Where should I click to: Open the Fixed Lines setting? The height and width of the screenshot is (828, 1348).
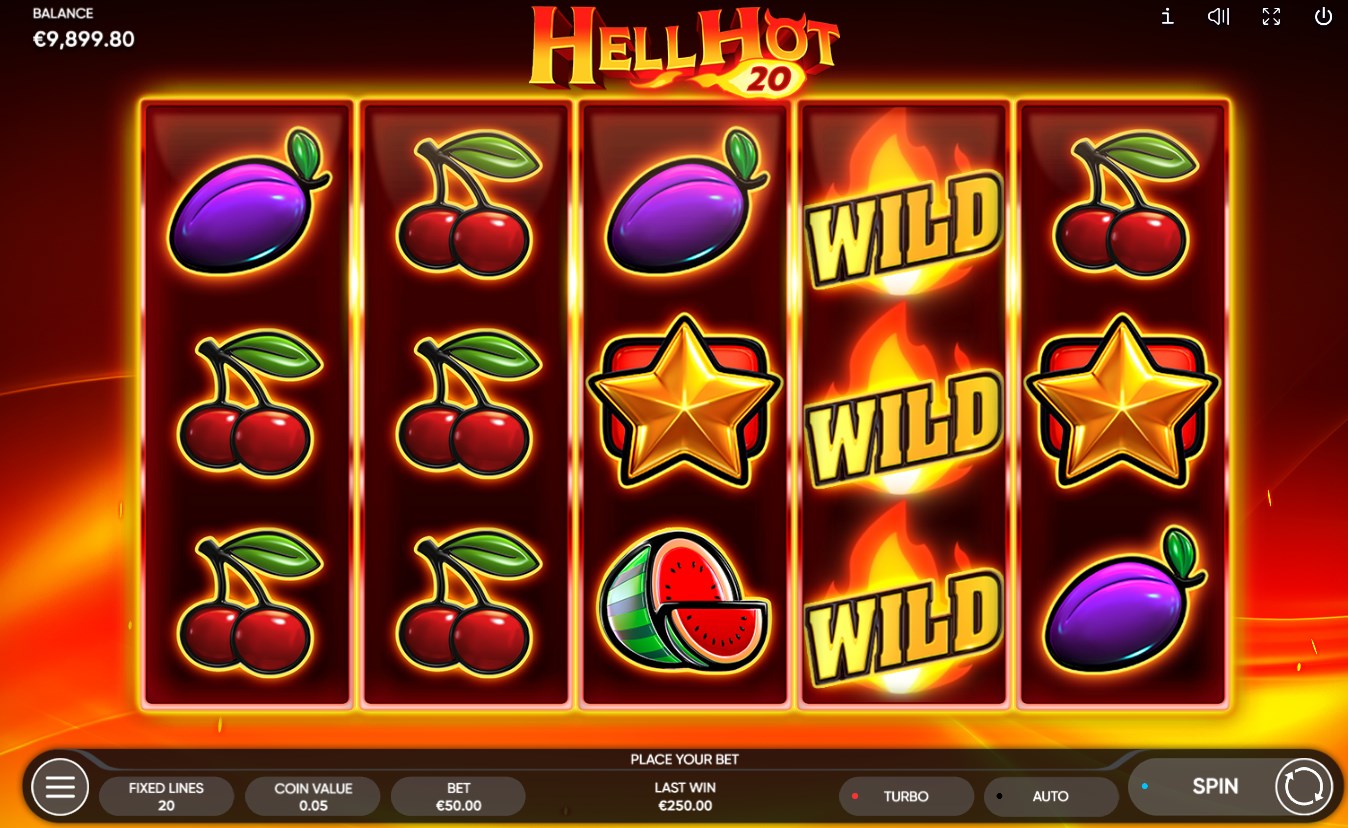[166, 796]
